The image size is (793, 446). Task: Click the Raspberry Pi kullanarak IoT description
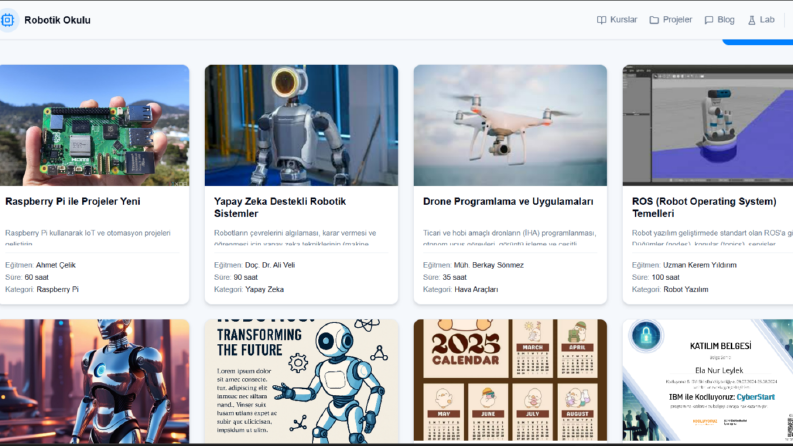[88, 237]
